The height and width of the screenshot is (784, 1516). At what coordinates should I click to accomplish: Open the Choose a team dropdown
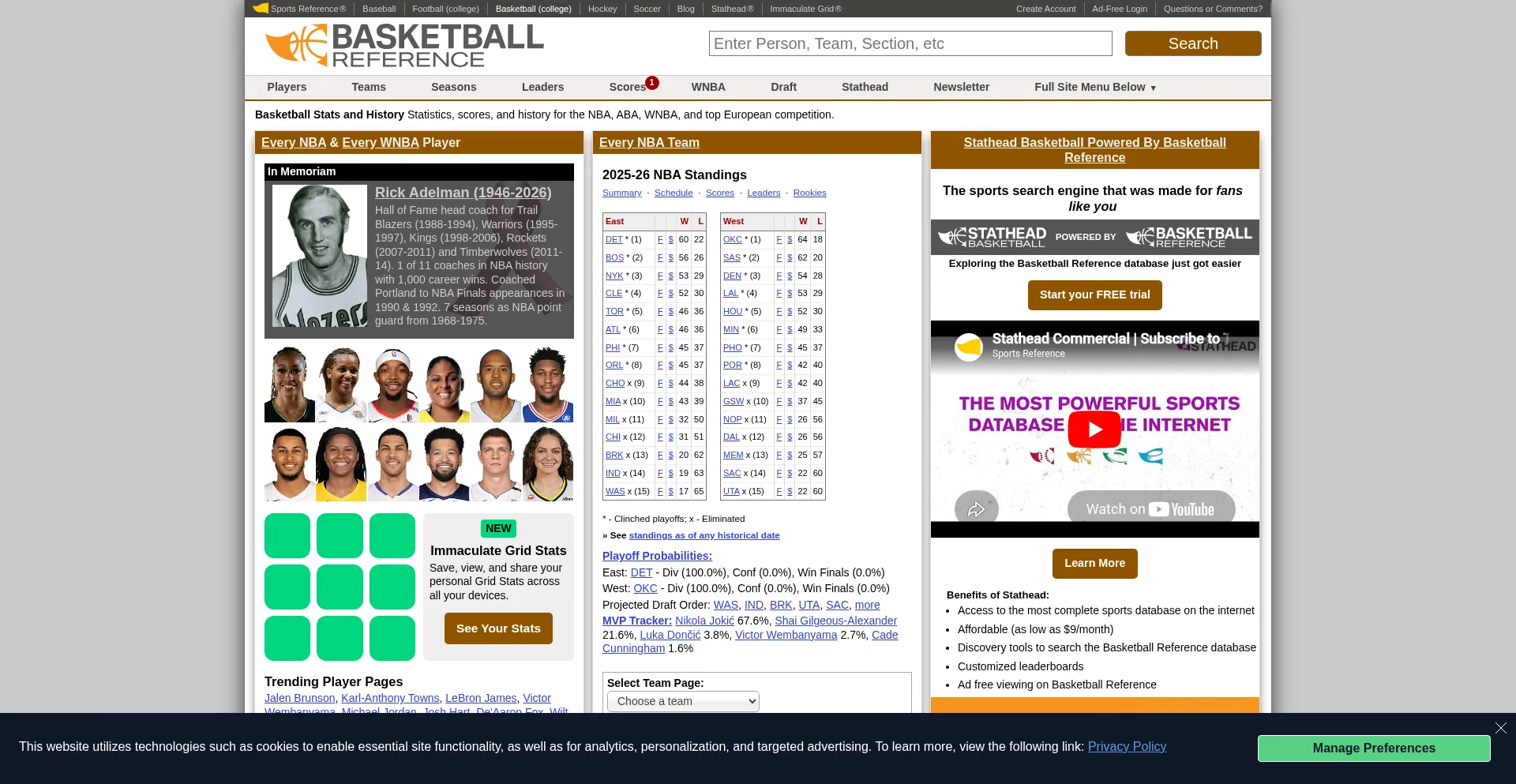click(683, 701)
